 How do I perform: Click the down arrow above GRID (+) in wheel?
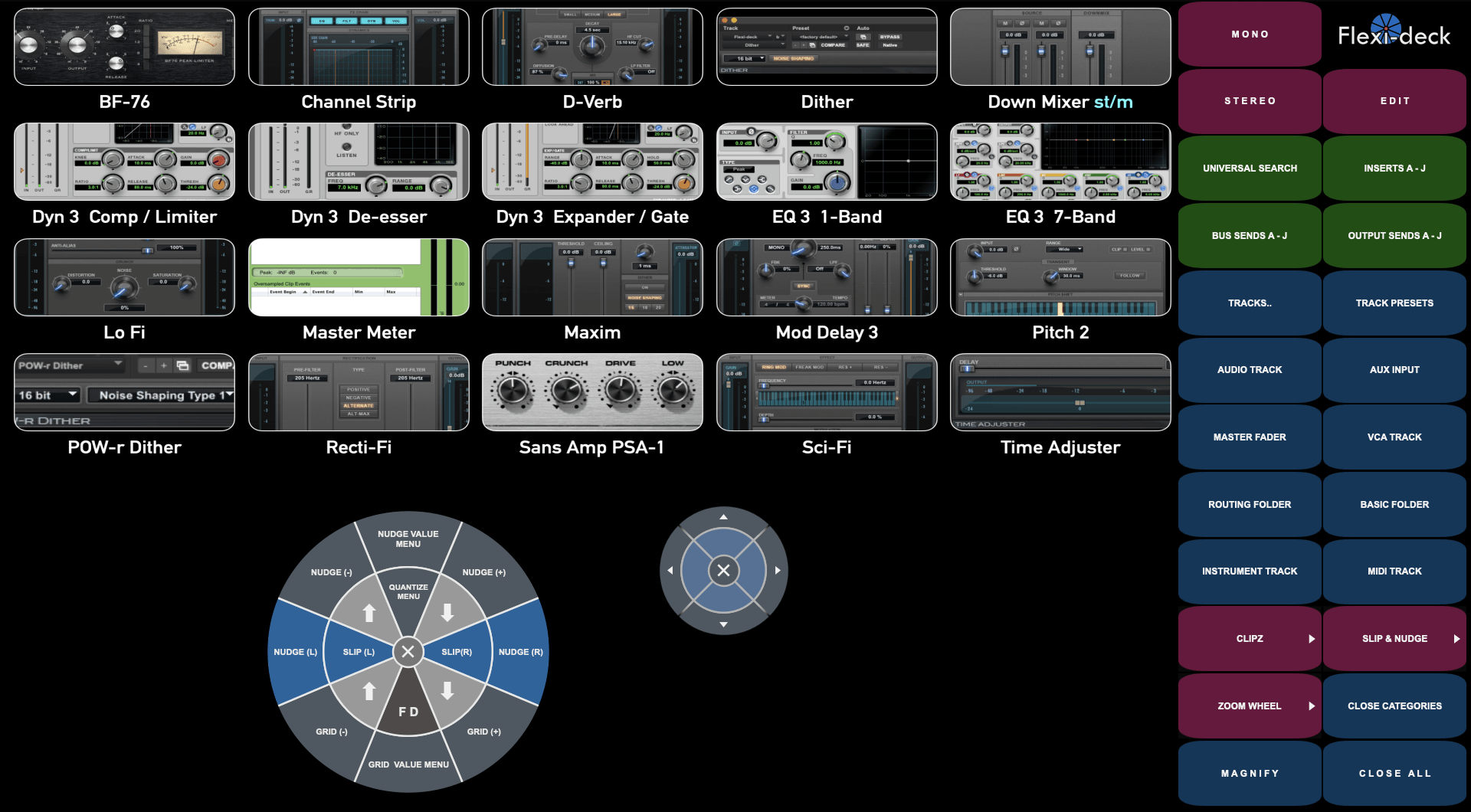(x=447, y=691)
